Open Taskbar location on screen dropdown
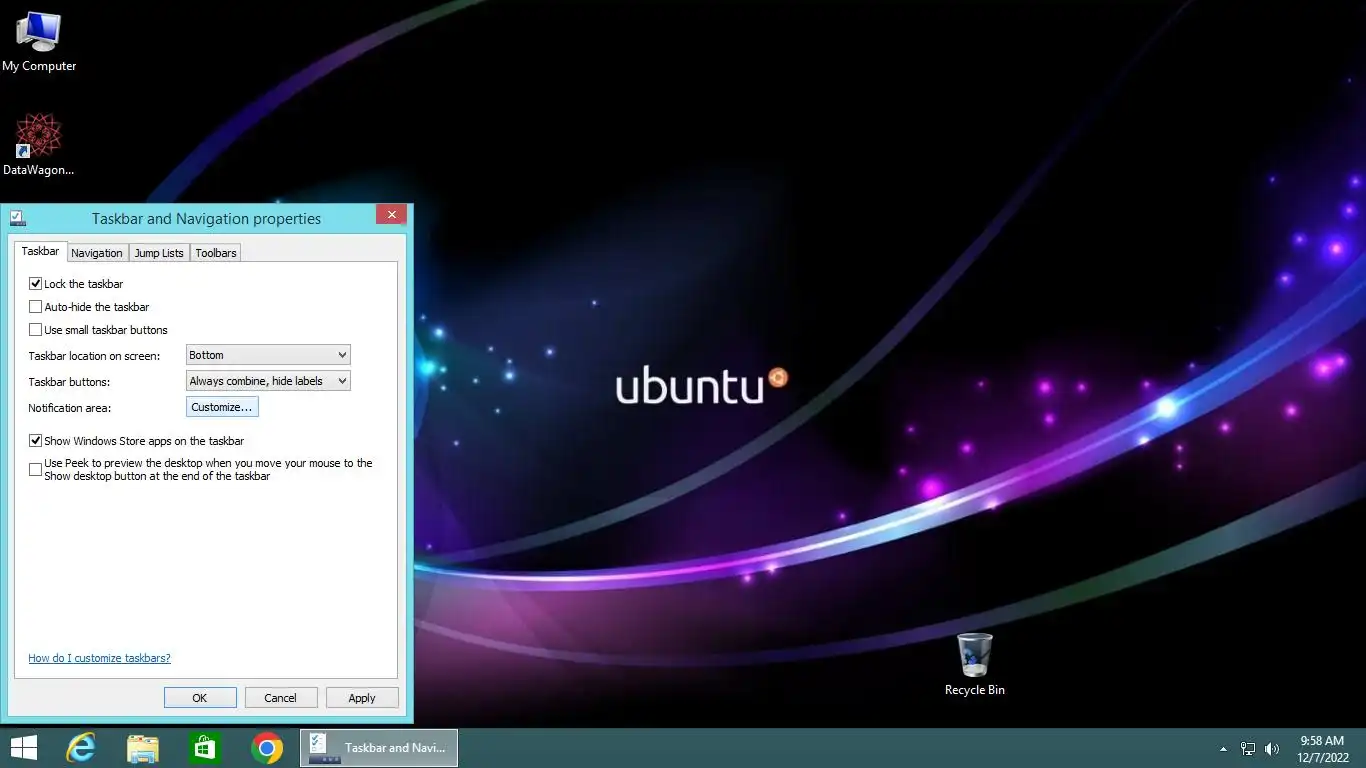 point(268,355)
